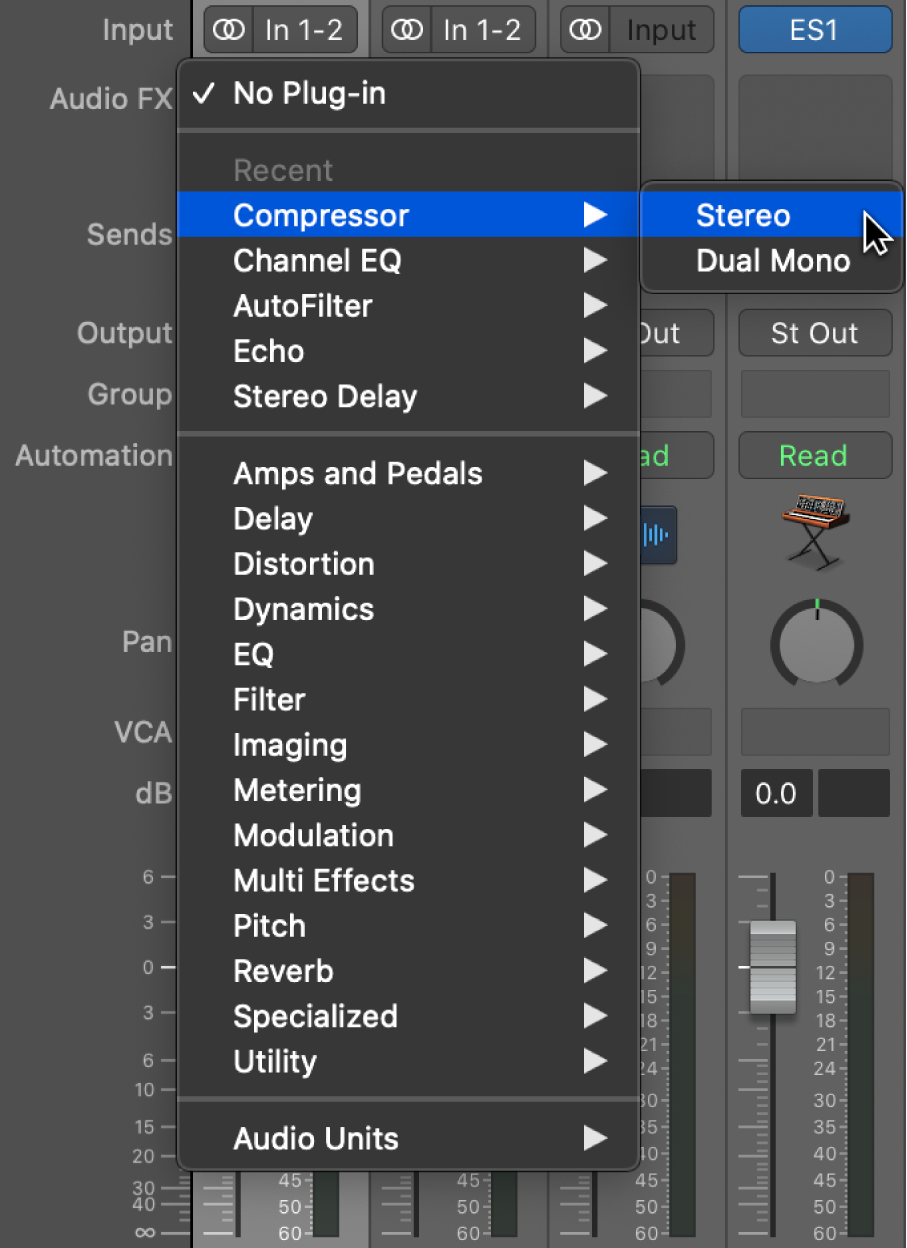The width and height of the screenshot is (907, 1248).
Task: Expand the Dynamics plug-in submenu
Action: (x=303, y=609)
